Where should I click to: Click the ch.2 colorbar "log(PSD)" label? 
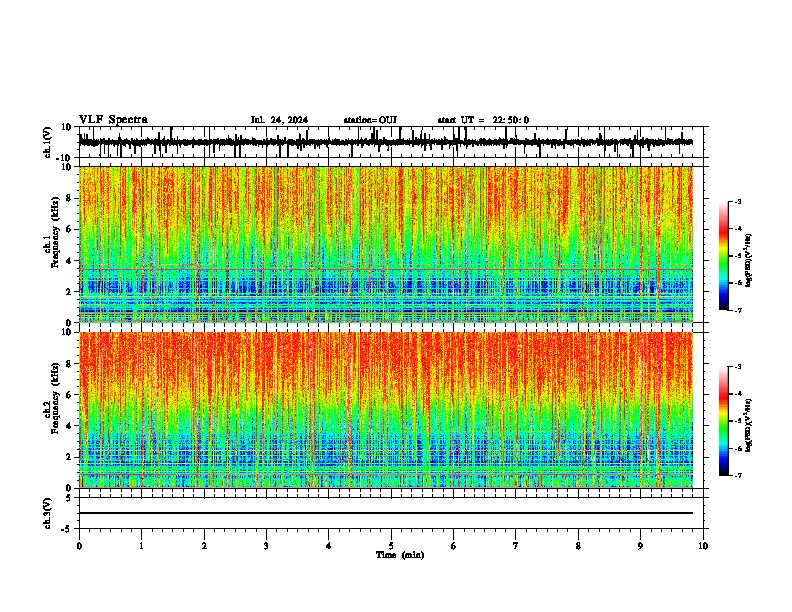point(749,425)
